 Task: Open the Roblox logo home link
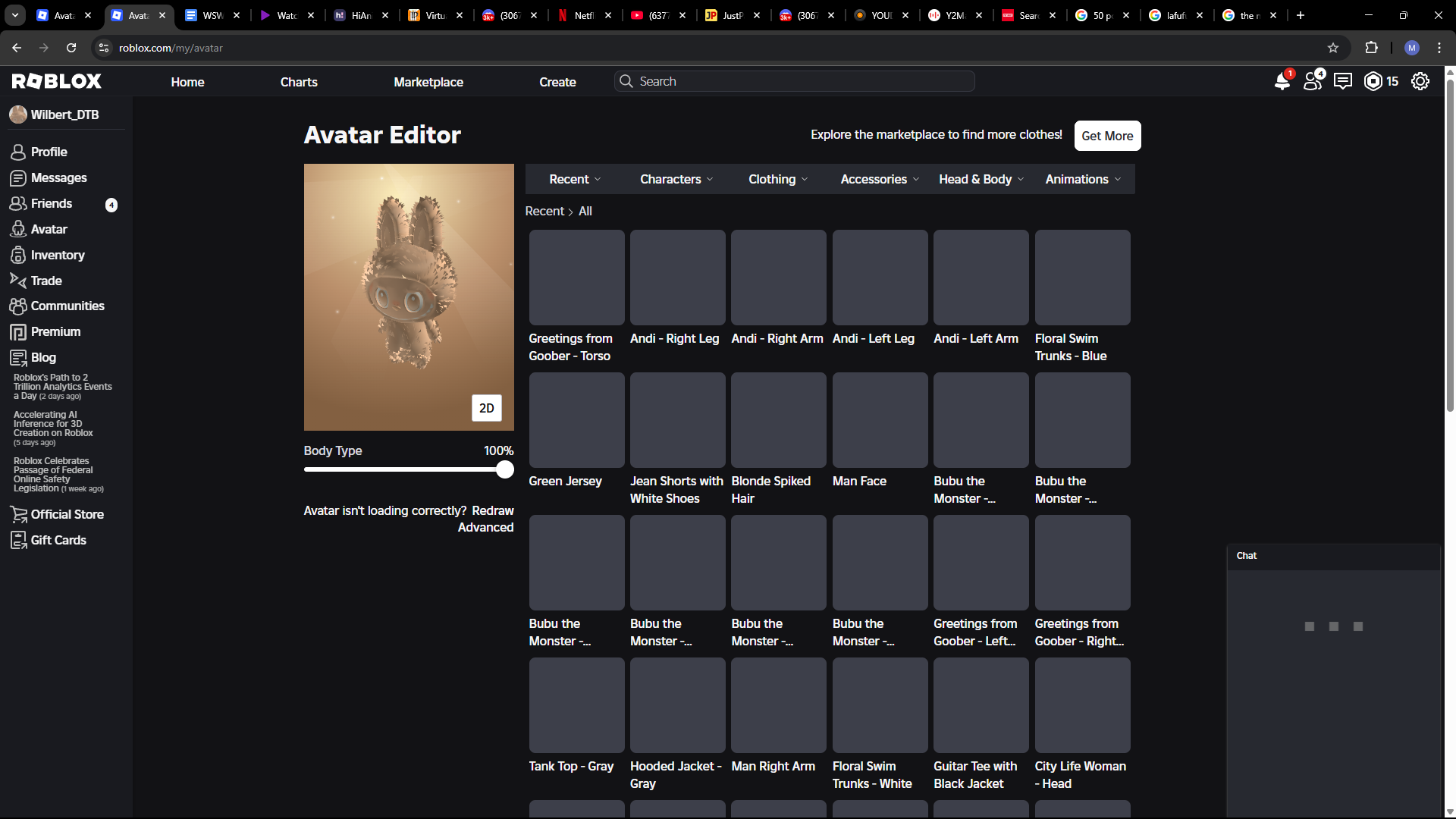57,81
